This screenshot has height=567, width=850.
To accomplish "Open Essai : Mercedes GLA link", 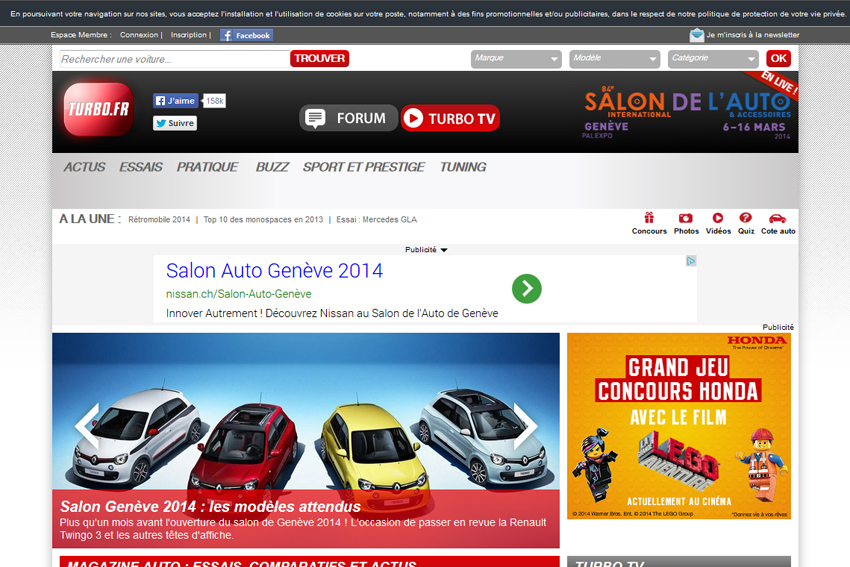I will 376,220.
